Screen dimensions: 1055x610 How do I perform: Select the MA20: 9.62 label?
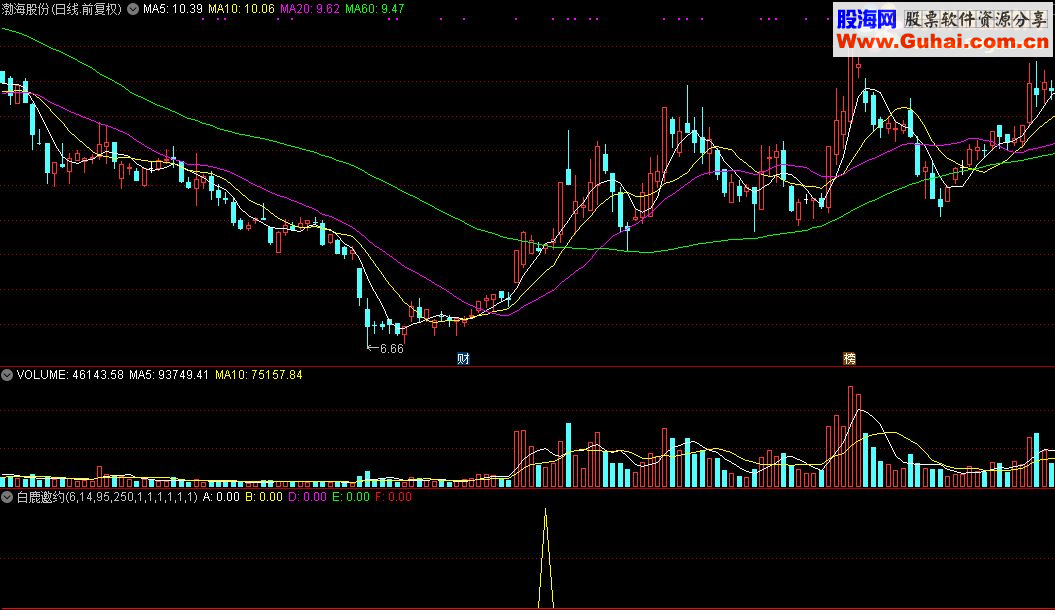[x=310, y=9]
